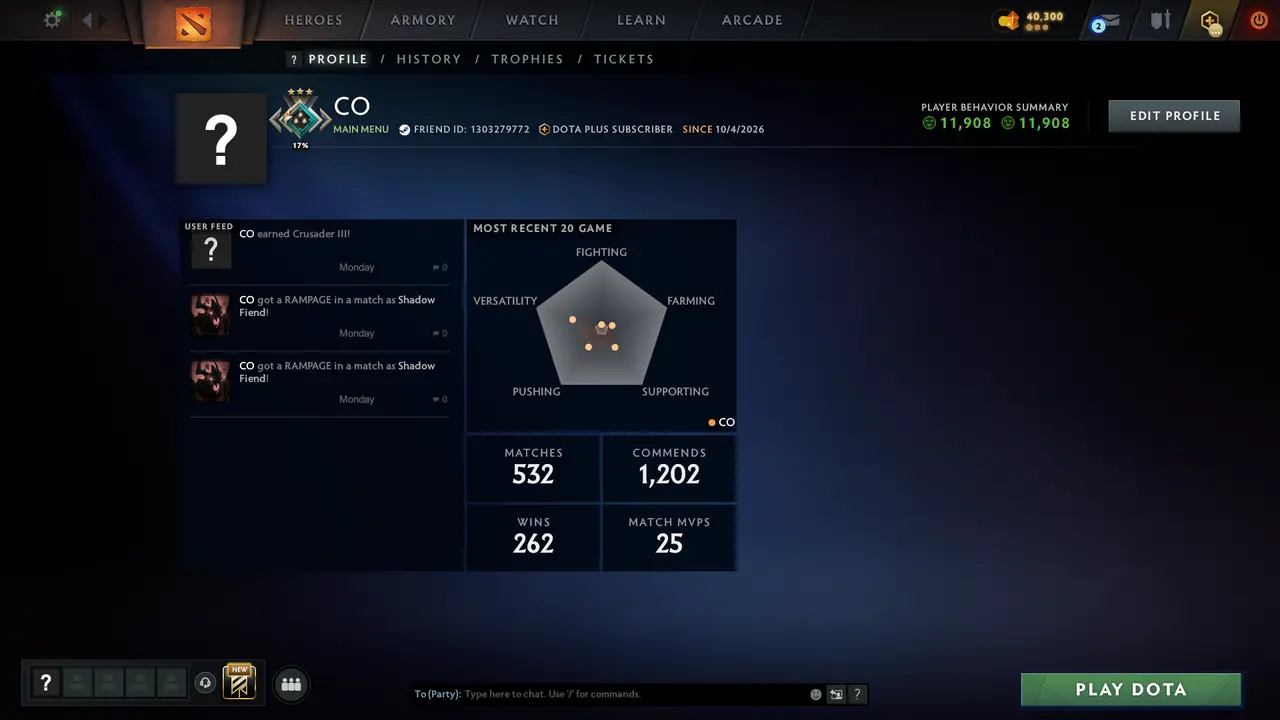
Task: Start matchmaking with Play Dota
Action: (1131, 689)
